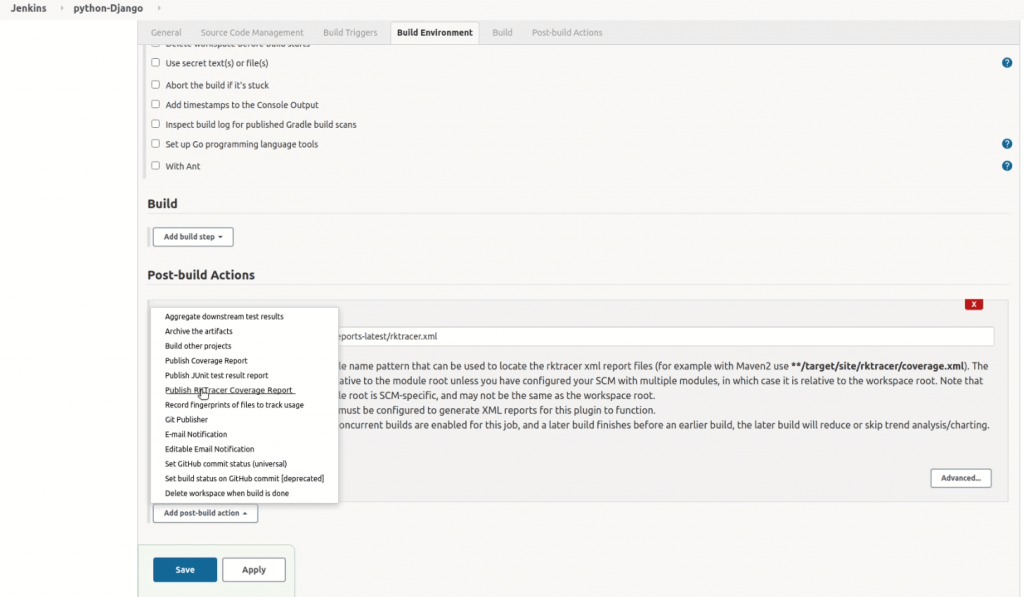
Task: Open the Post-build Actions tab
Action: click(567, 33)
